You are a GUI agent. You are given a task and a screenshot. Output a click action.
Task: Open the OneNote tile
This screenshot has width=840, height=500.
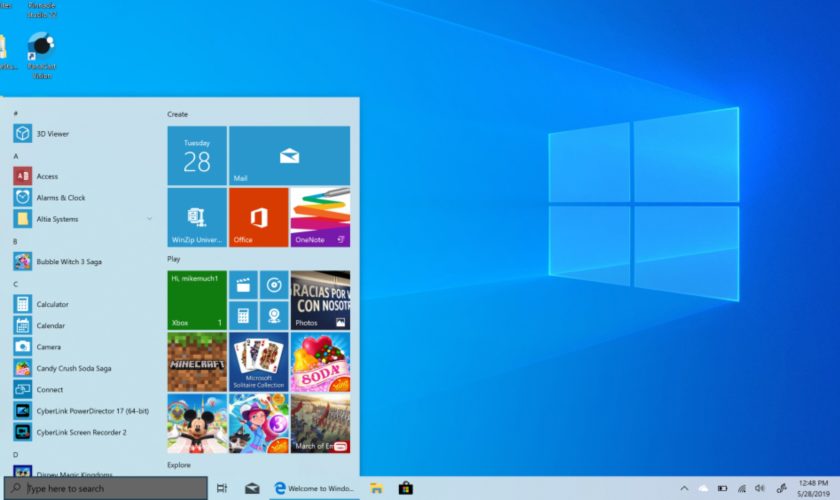(320, 217)
